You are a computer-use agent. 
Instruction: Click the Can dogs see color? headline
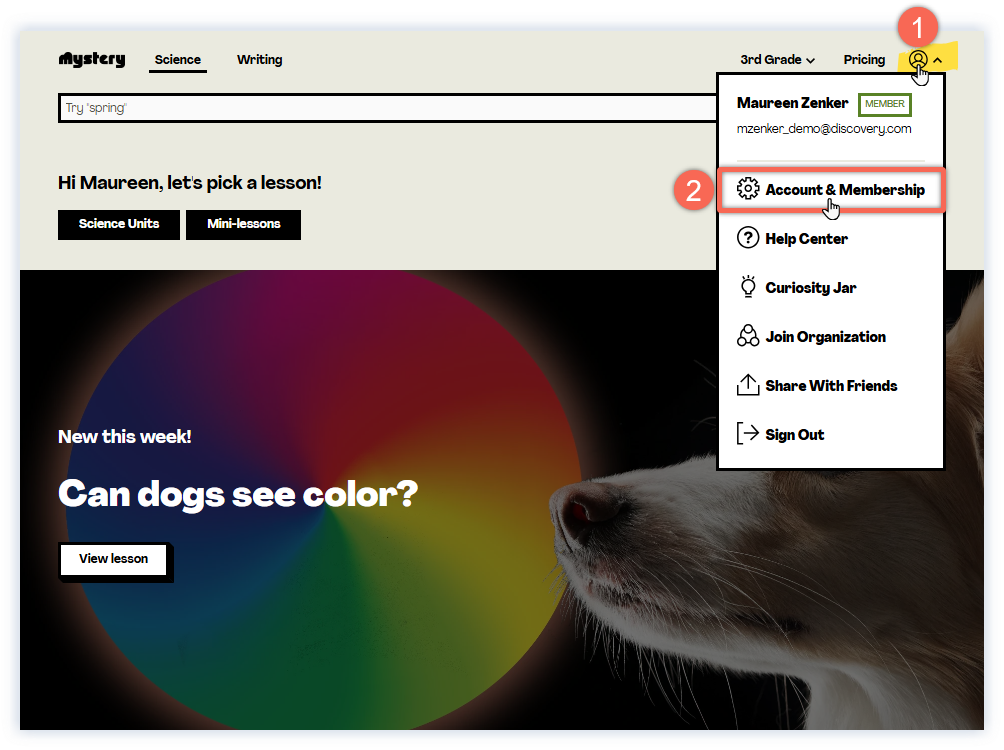pos(238,494)
